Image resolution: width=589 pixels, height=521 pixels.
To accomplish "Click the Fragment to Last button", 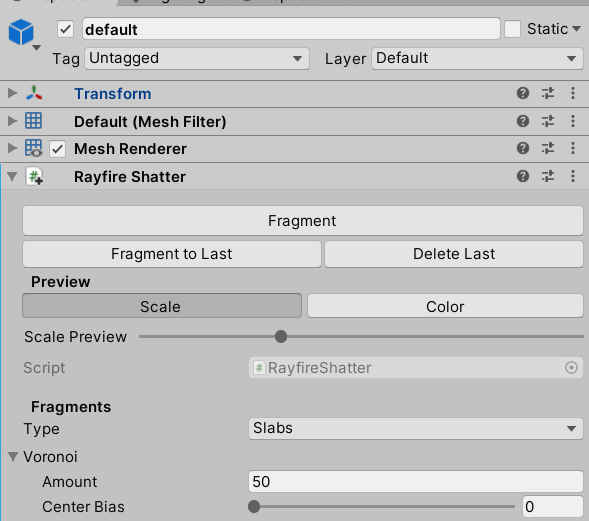I will [x=172, y=254].
